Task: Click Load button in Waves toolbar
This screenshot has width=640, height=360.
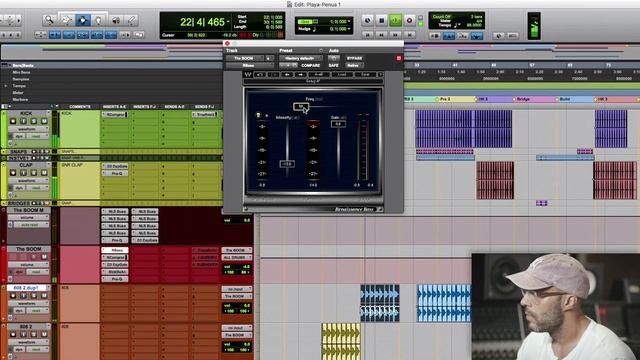Action: [x=342, y=74]
